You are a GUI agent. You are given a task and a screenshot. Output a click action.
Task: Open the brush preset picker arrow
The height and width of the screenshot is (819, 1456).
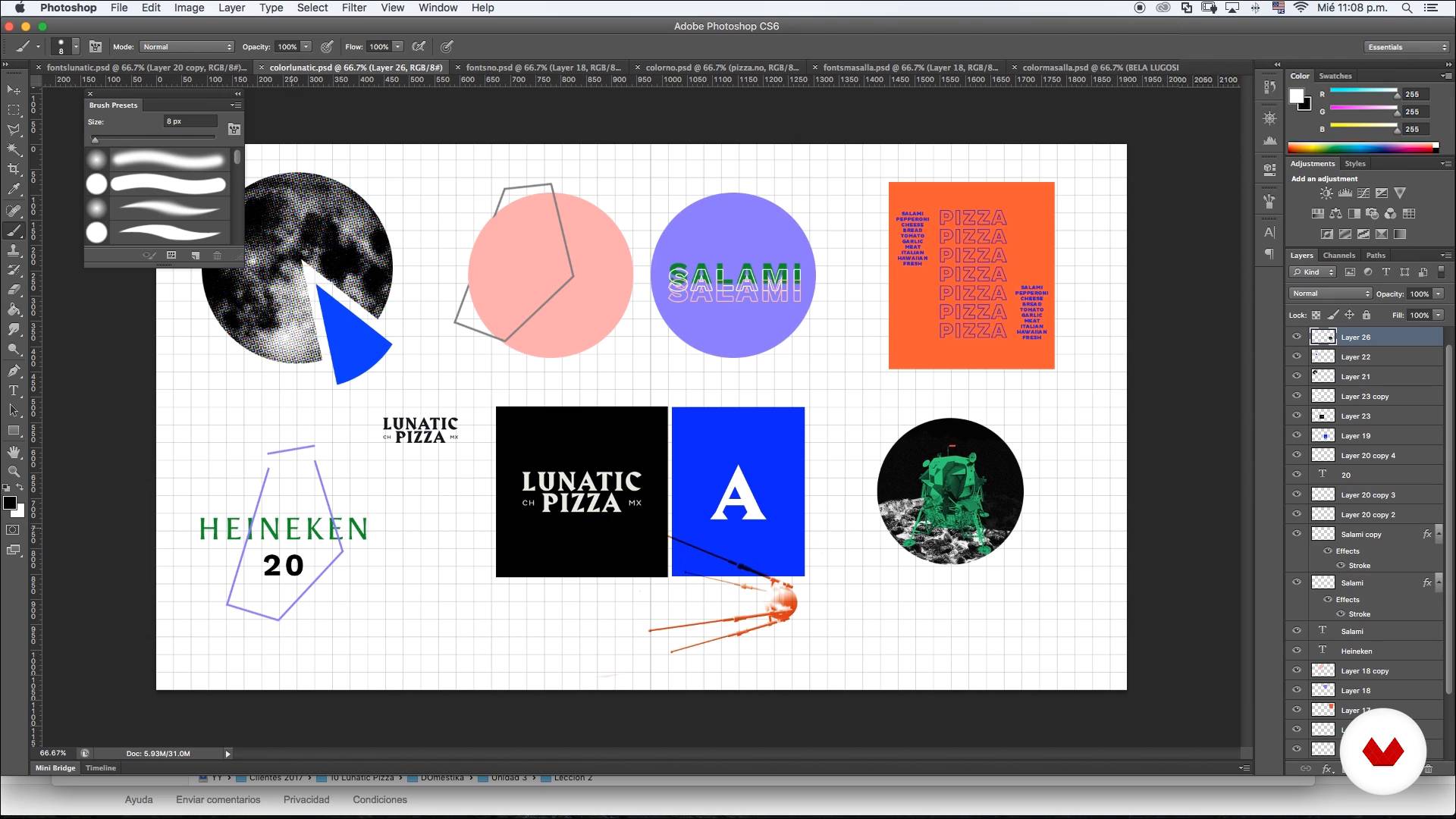click(76, 47)
